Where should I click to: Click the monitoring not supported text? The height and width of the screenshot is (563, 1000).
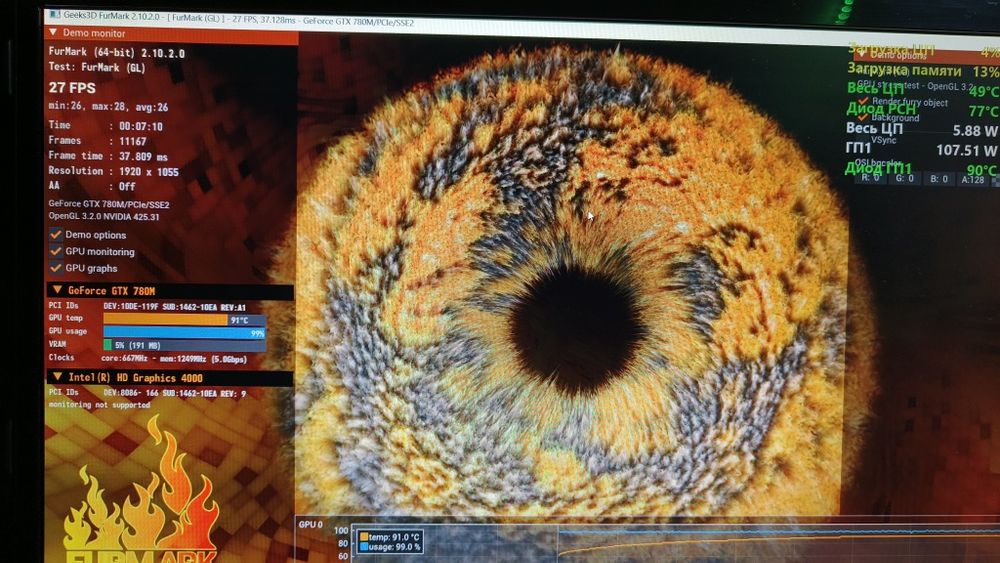click(x=99, y=404)
